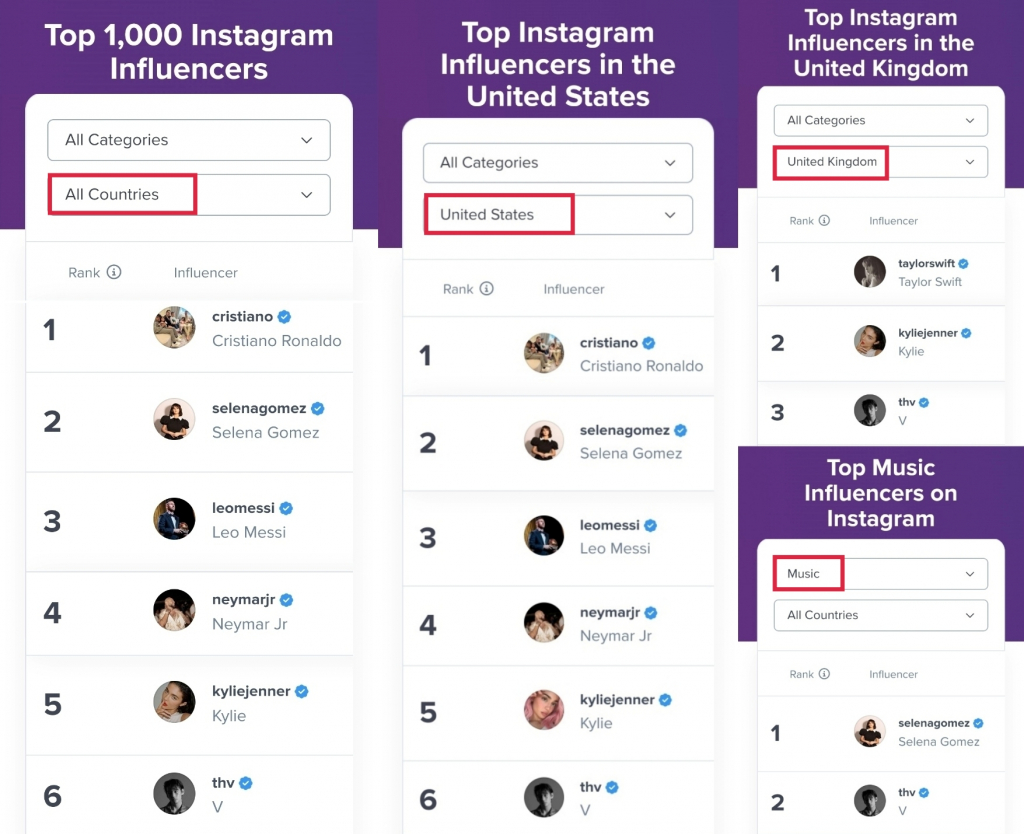Click Taylor Swift profile picture
The height and width of the screenshot is (834, 1024).
tap(870, 272)
